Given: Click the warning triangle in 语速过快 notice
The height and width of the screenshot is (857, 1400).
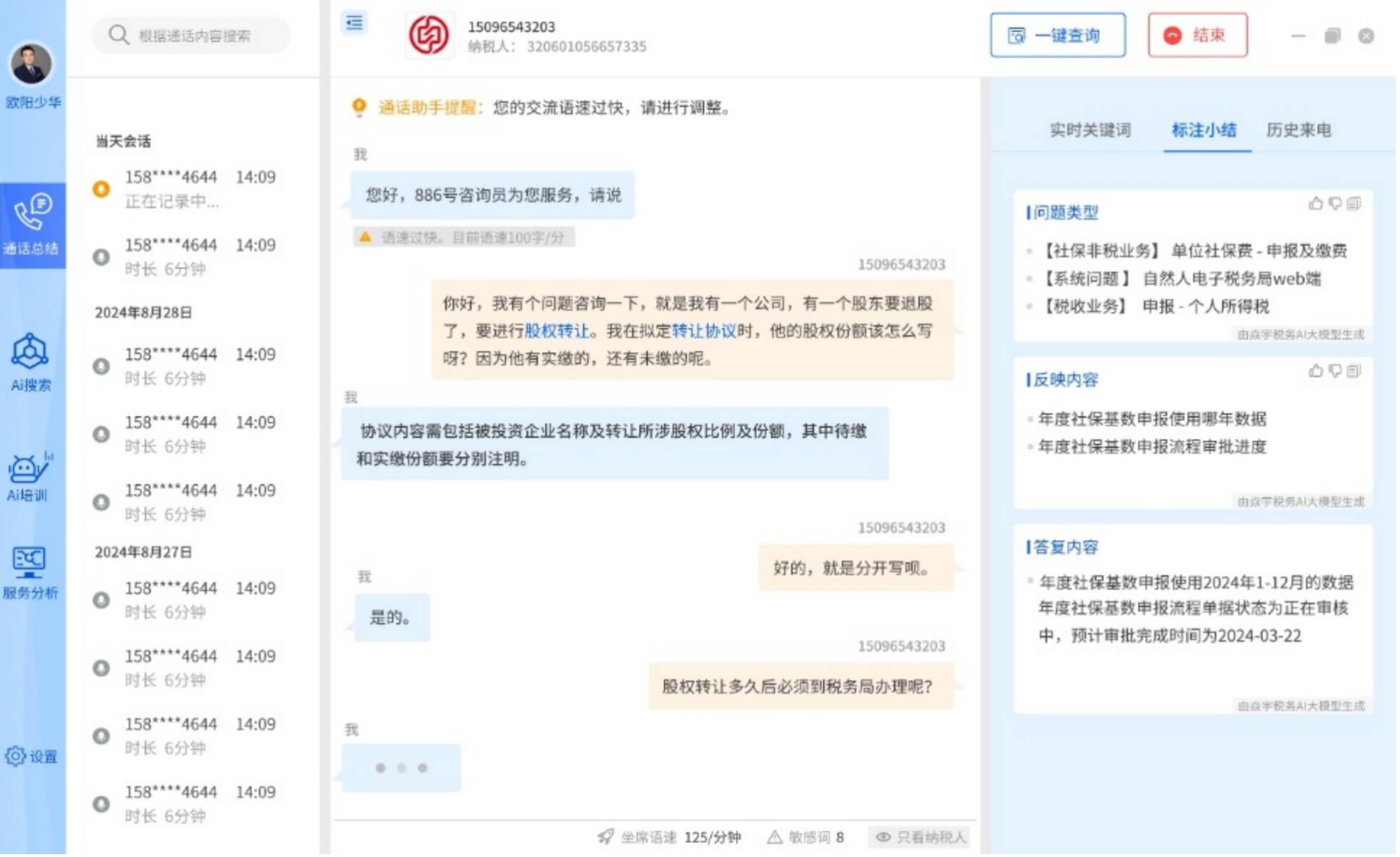Looking at the screenshot, I should pyautogui.click(x=366, y=237).
